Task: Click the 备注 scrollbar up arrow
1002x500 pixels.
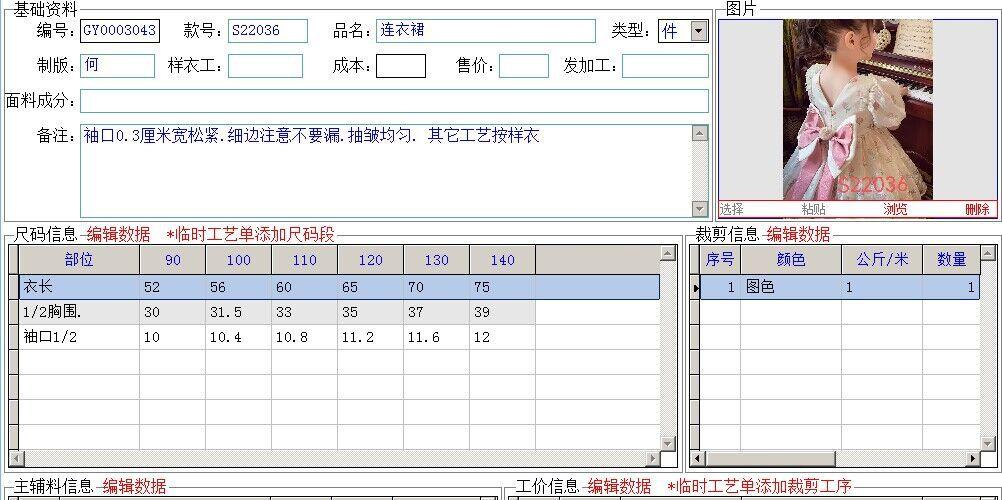Action: tap(700, 133)
